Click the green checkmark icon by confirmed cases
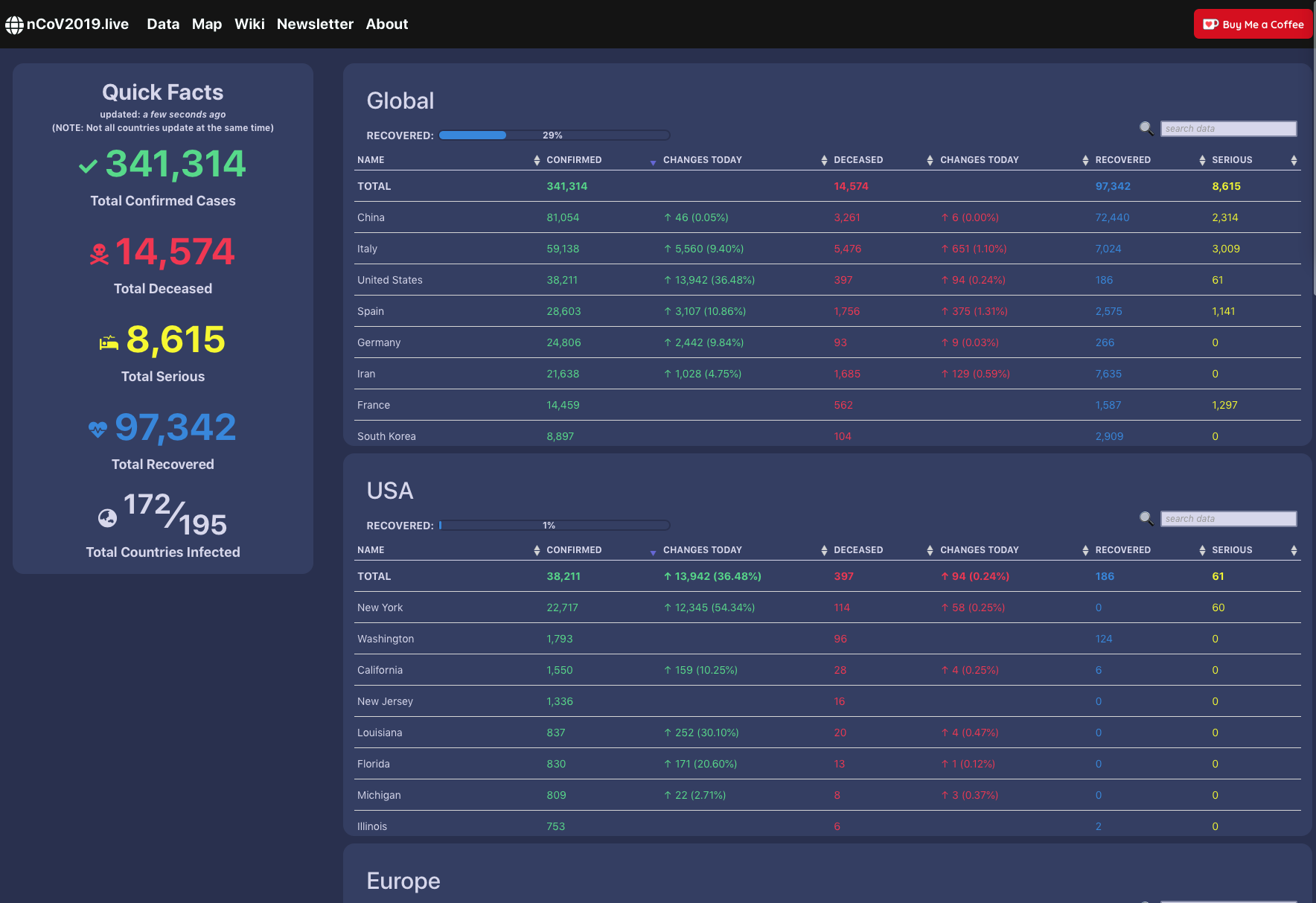 click(x=88, y=166)
